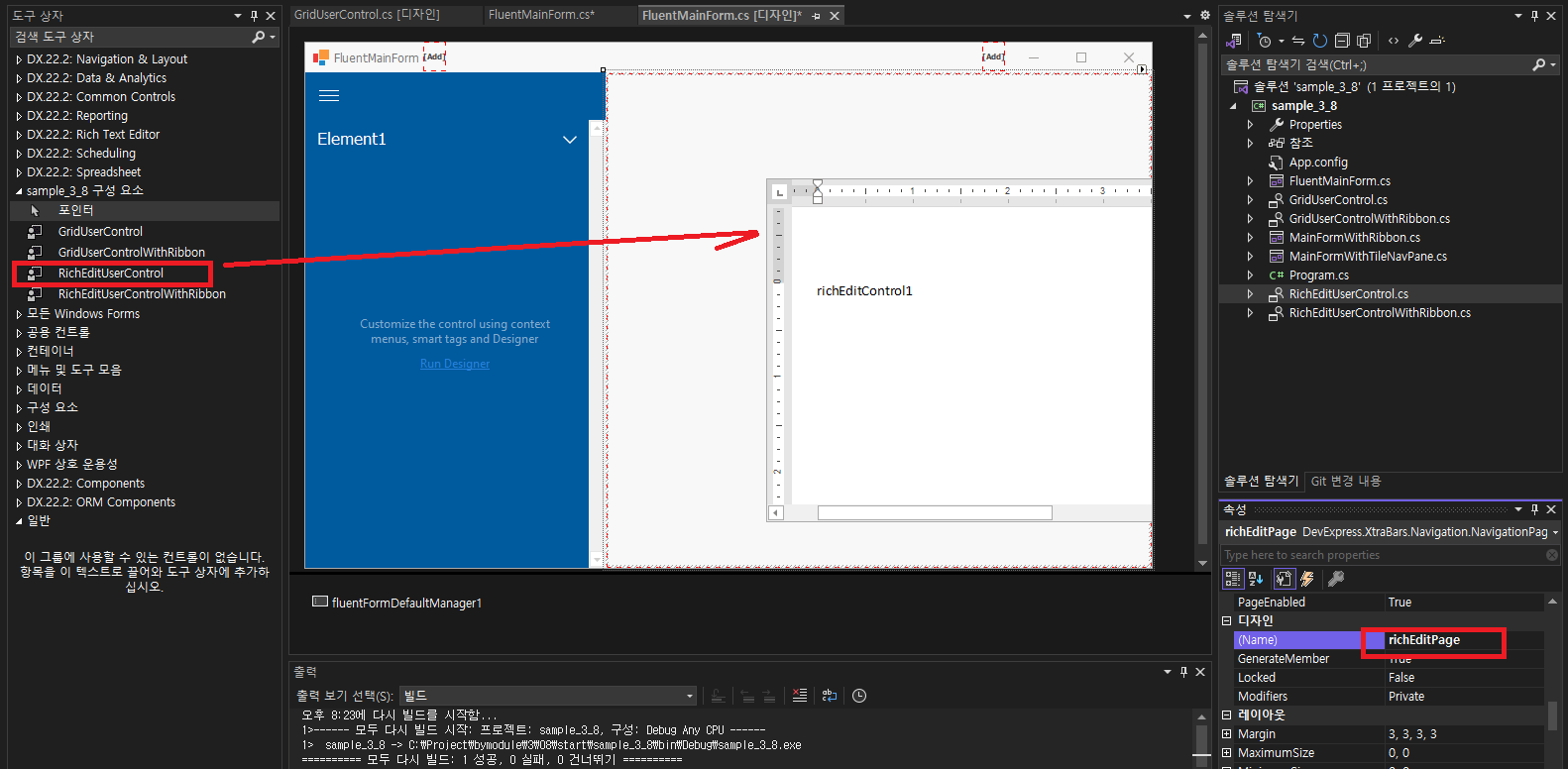
Task: Select the Solution Explorer bottom tab
Action: [1261, 482]
